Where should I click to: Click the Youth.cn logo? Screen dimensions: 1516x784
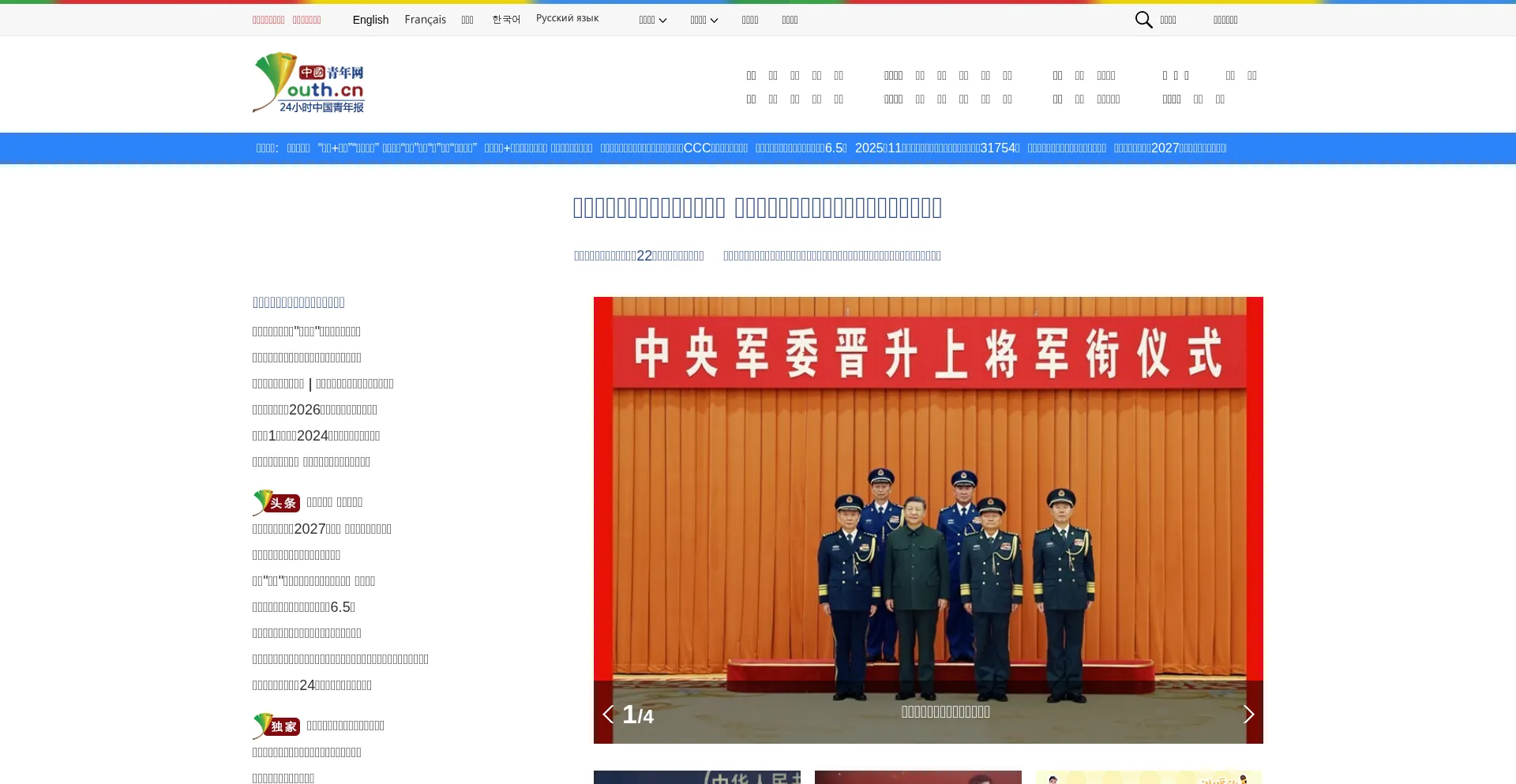coord(308,83)
